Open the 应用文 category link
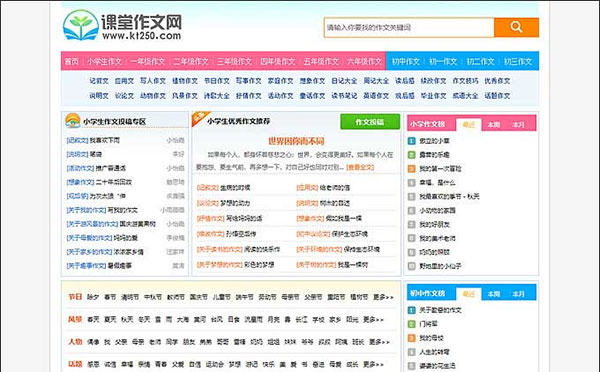Image resolution: width=600 pixels, height=372 pixels. coord(124,81)
